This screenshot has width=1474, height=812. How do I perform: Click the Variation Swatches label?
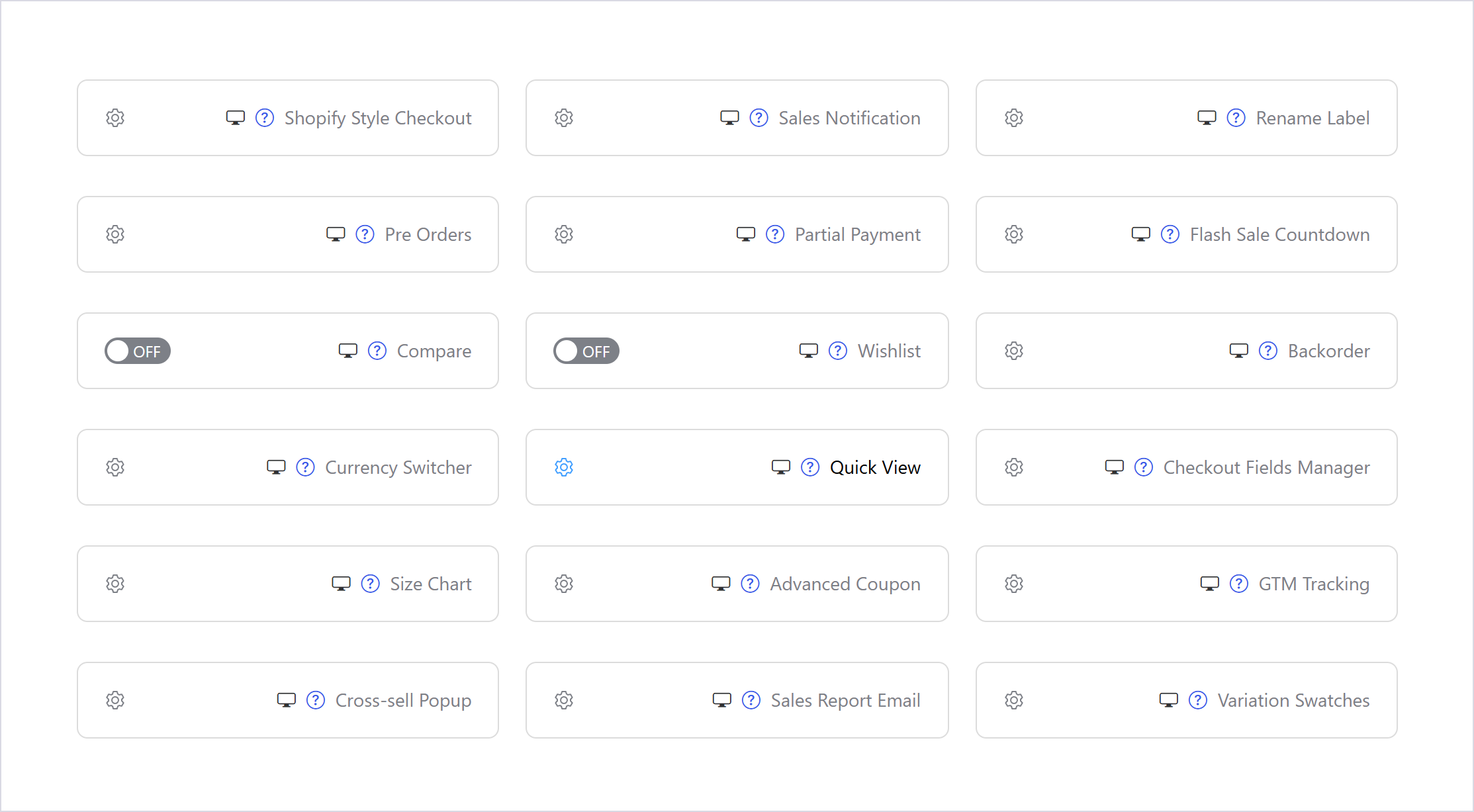pyautogui.click(x=1293, y=700)
